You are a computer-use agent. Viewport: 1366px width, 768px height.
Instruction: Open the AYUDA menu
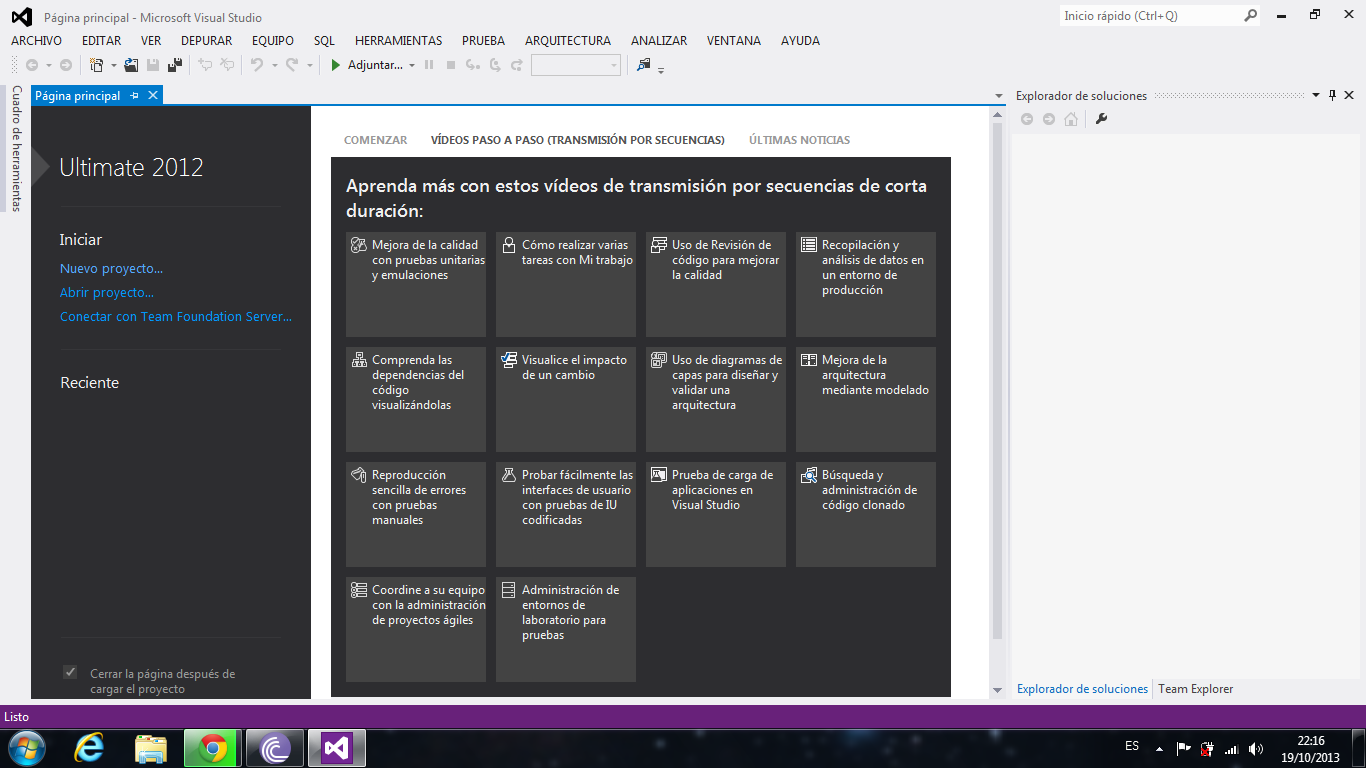tap(800, 41)
